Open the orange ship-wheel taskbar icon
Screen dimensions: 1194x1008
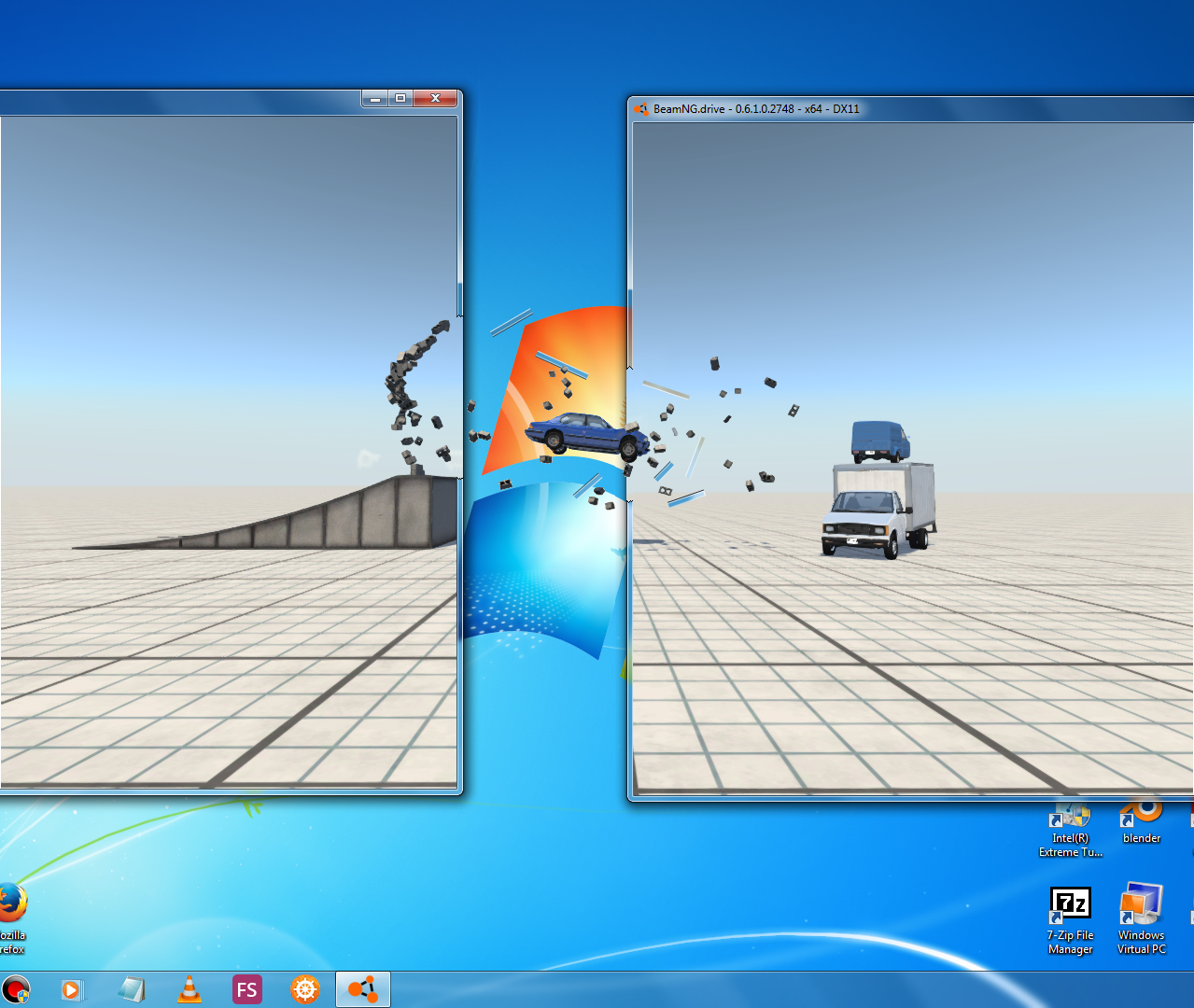pos(305,989)
